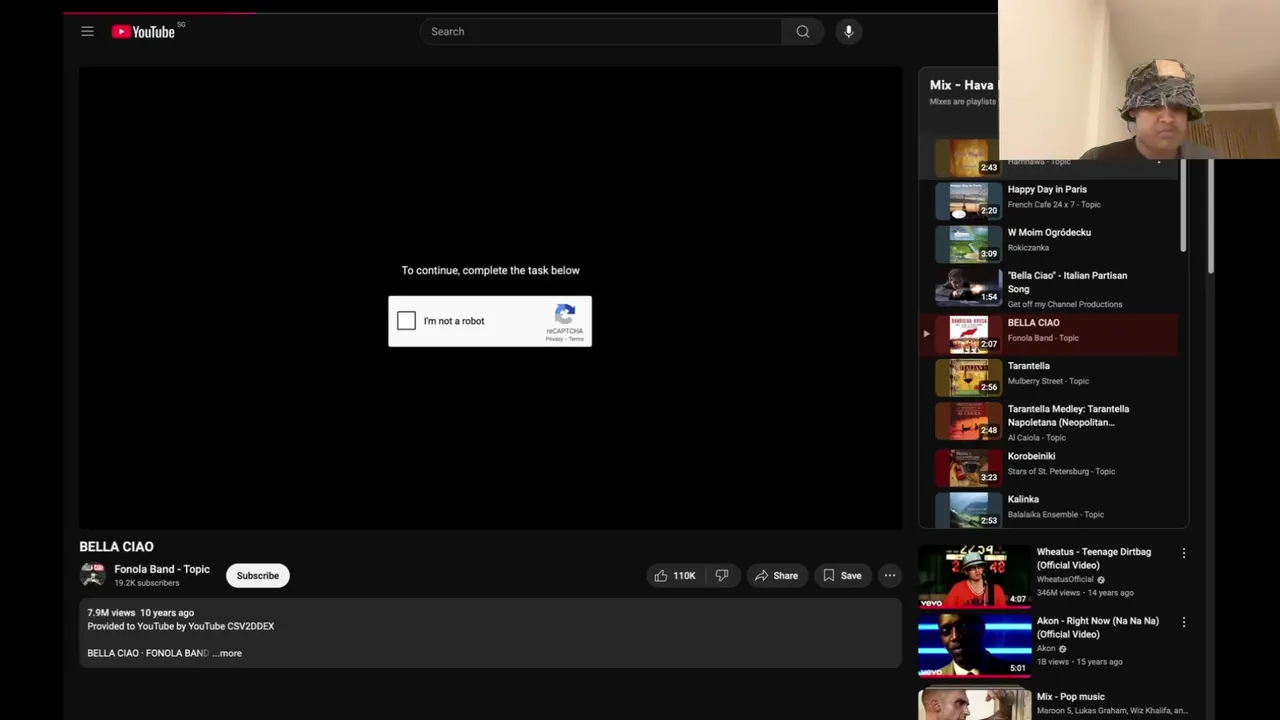Open Wheatus - Teenage Dirtbag title link

[x=1094, y=558]
